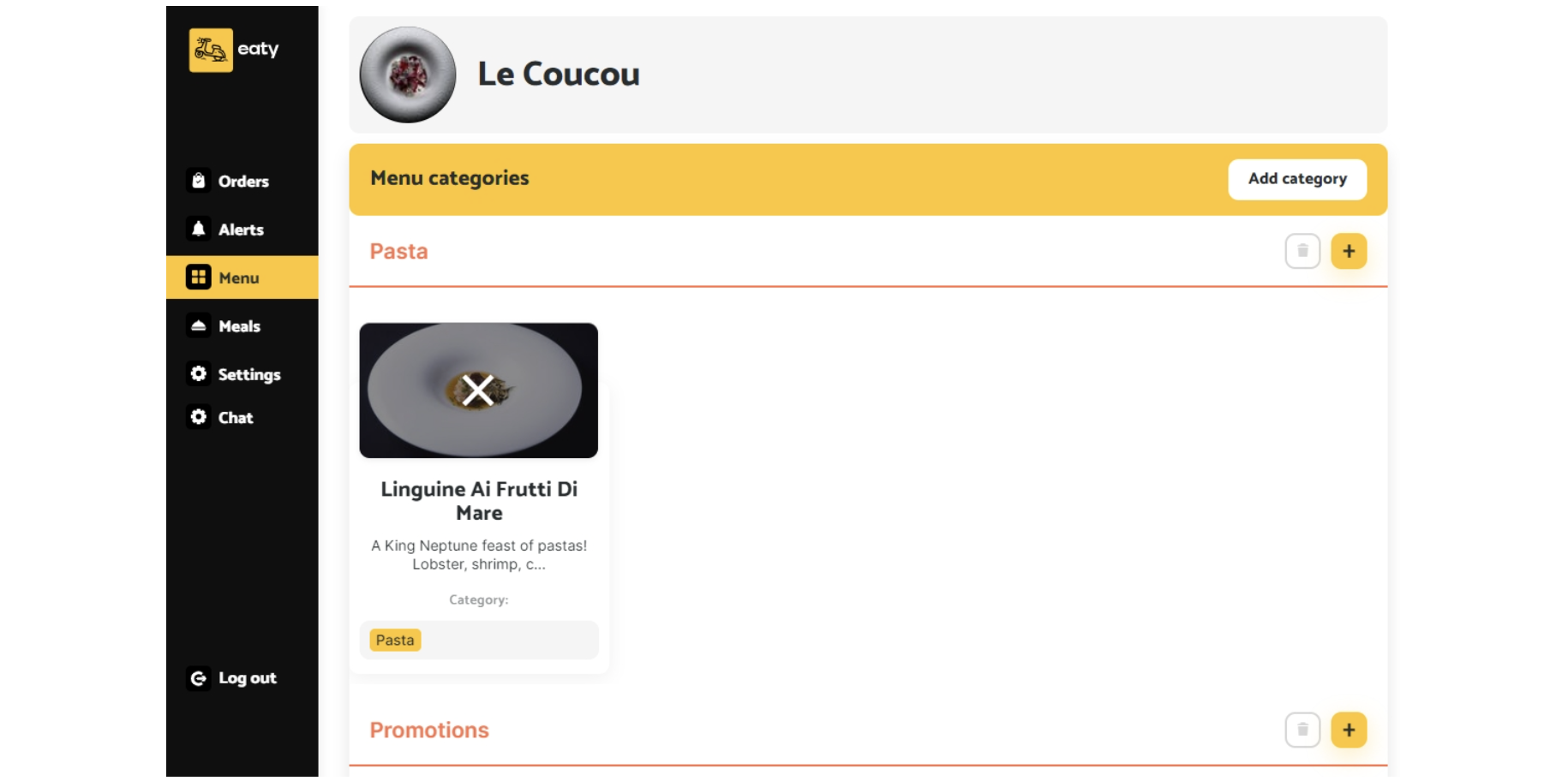1568x781 pixels.
Task: Add a meal to Pasta category
Action: tap(1349, 251)
